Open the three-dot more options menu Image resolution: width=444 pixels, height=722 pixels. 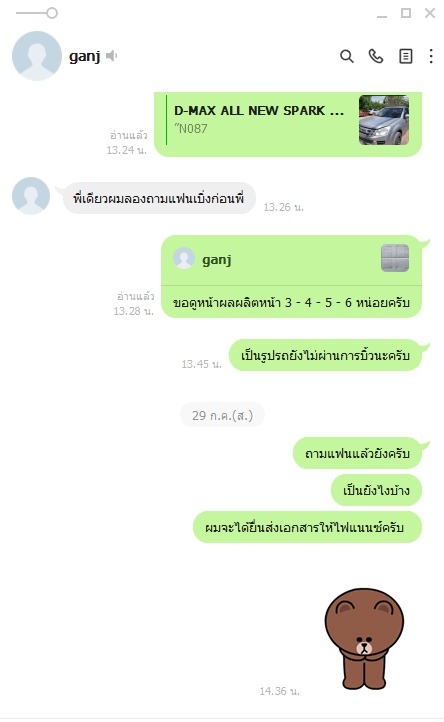coord(431,56)
